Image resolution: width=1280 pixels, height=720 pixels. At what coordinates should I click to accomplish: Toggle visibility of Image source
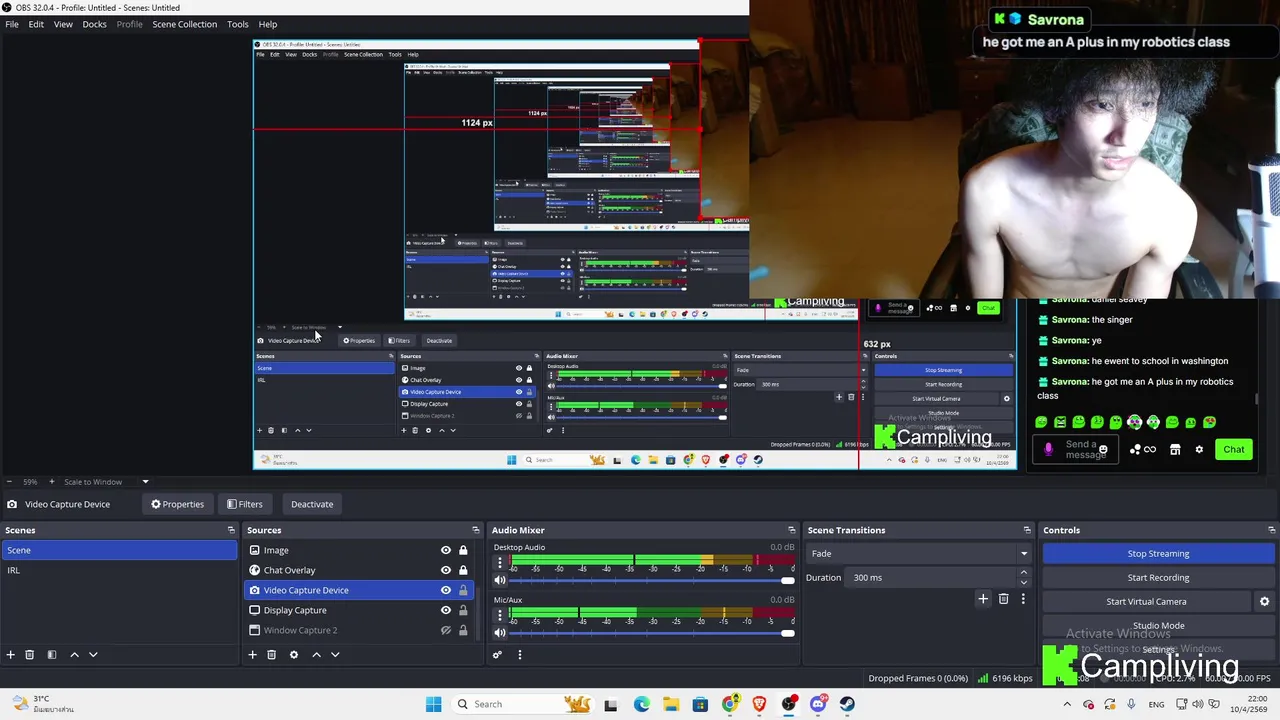coord(446,550)
